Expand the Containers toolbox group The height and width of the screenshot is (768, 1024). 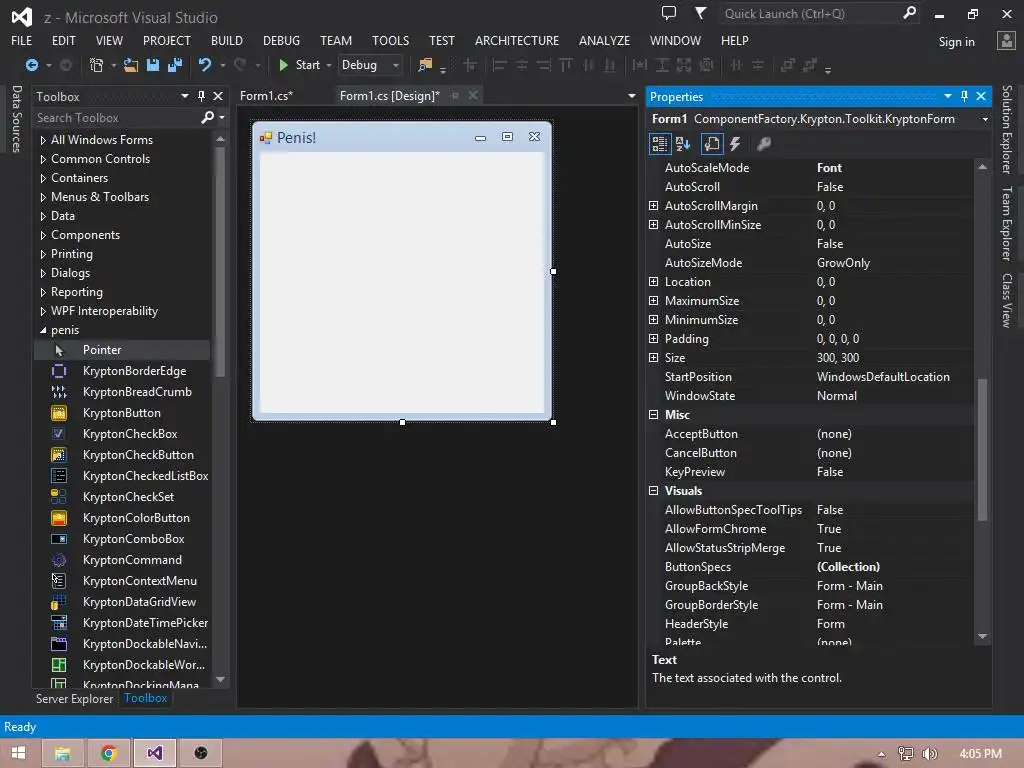[43, 178]
